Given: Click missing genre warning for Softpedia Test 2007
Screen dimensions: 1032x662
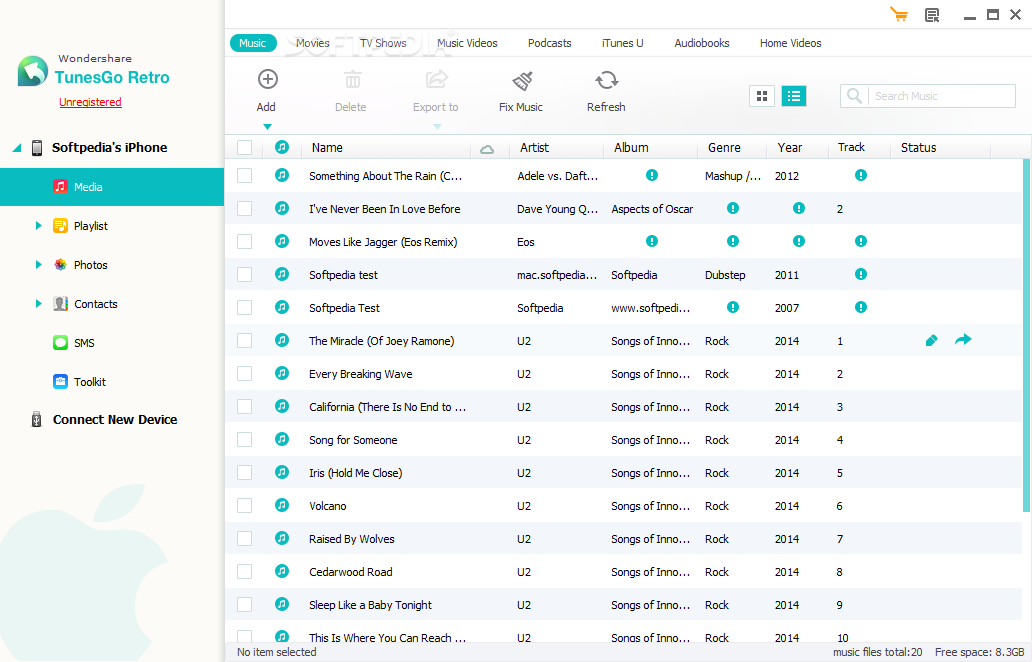Looking at the screenshot, I should pyautogui.click(x=733, y=307).
